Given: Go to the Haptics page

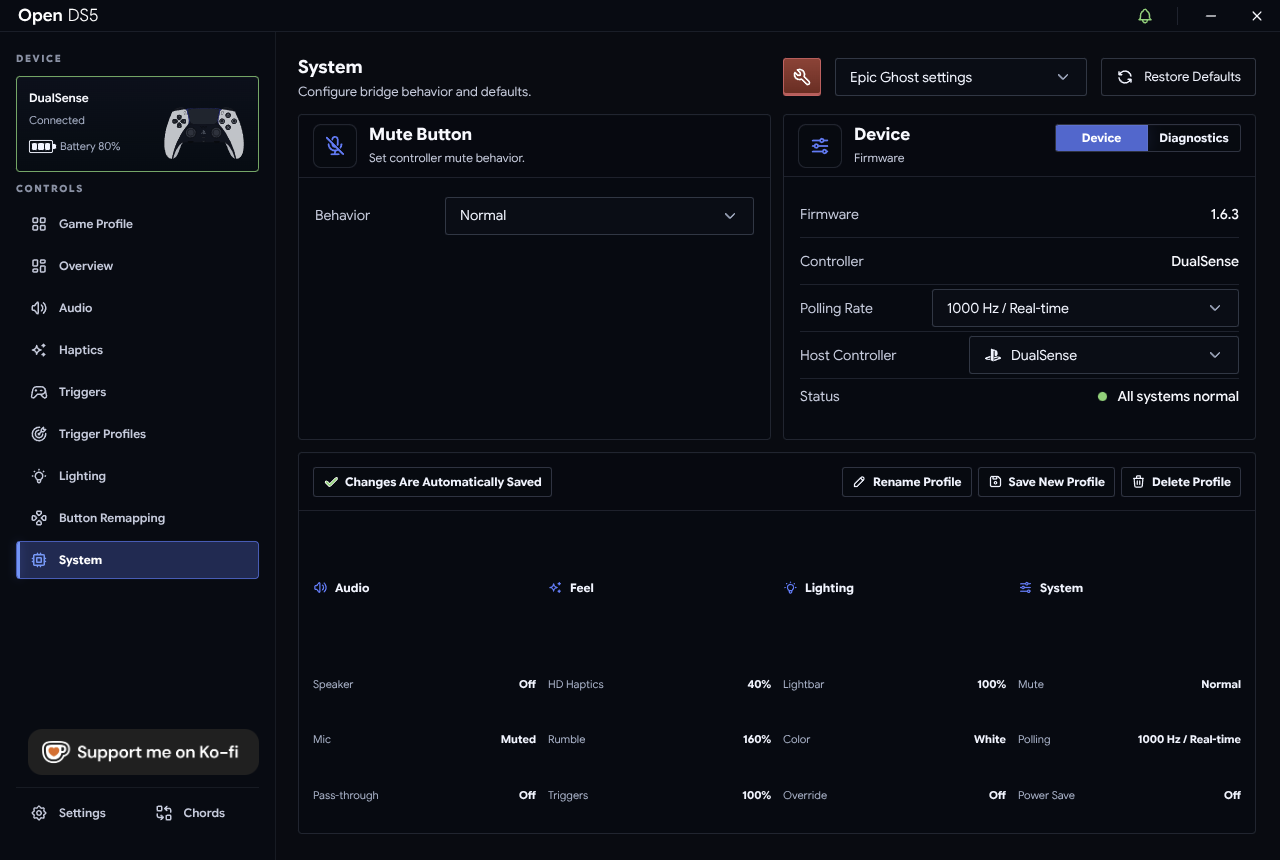Looking at the screenshot, I should (137, 350).
